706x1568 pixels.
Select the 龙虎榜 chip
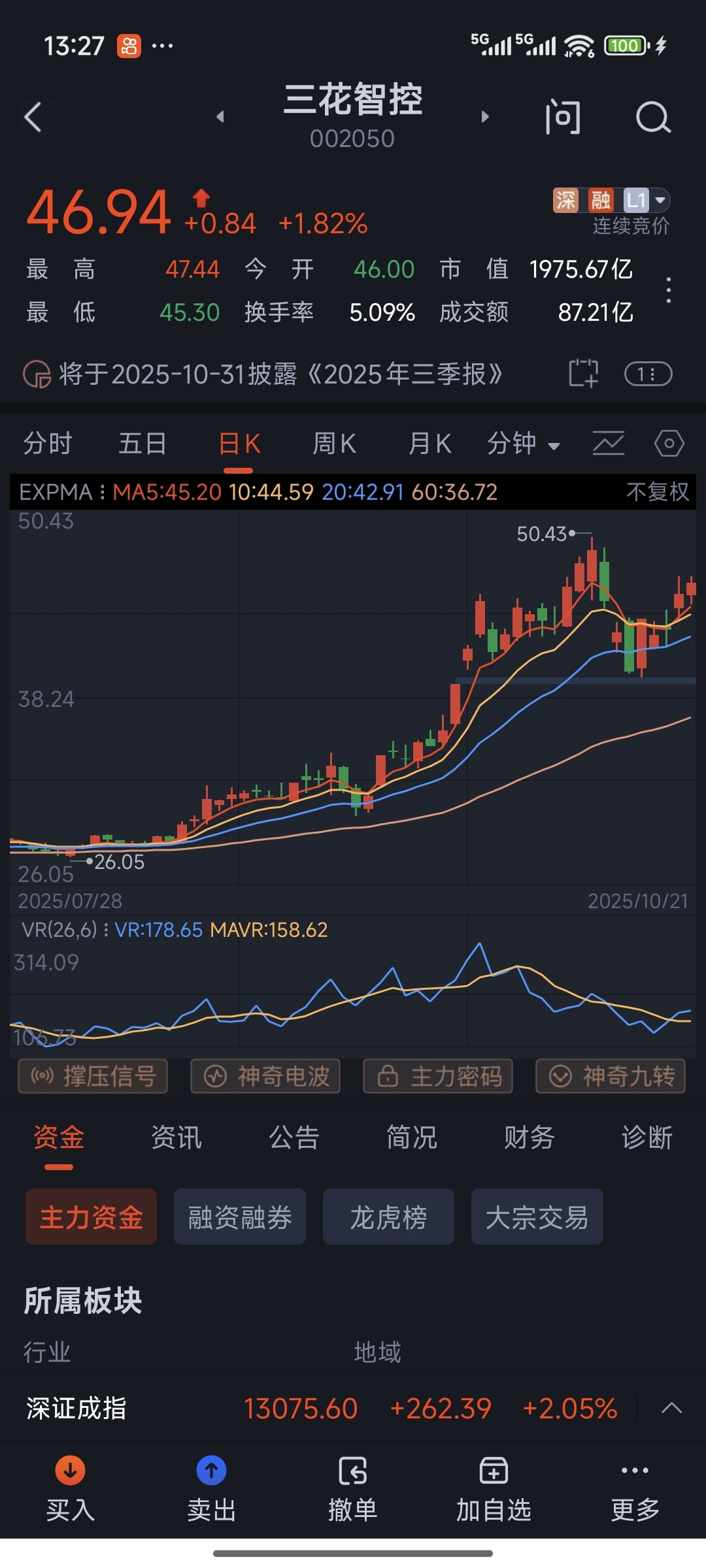(388, 1217)
